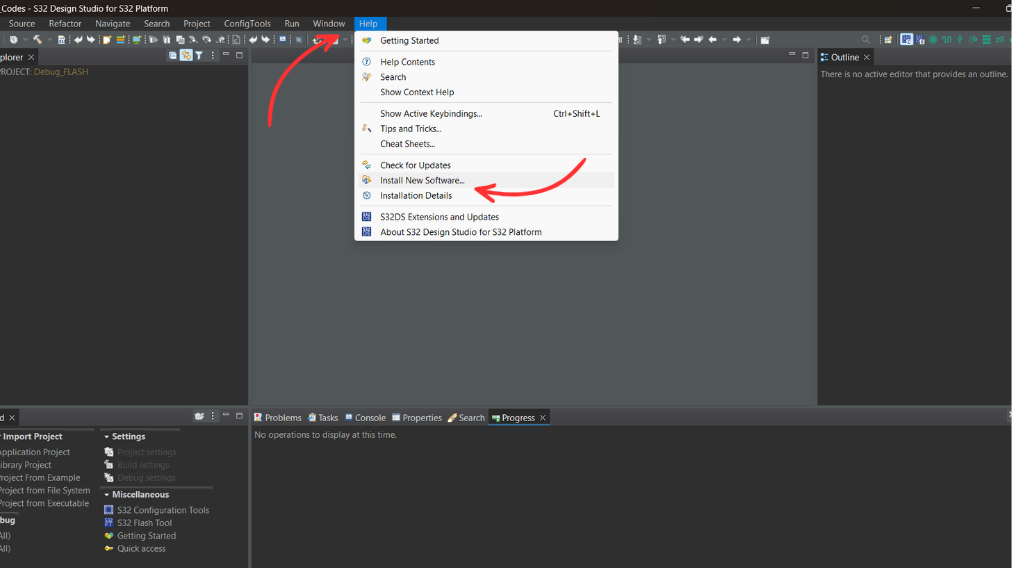Click the search magnifier icon in toolbar

[x=865, y=40]
